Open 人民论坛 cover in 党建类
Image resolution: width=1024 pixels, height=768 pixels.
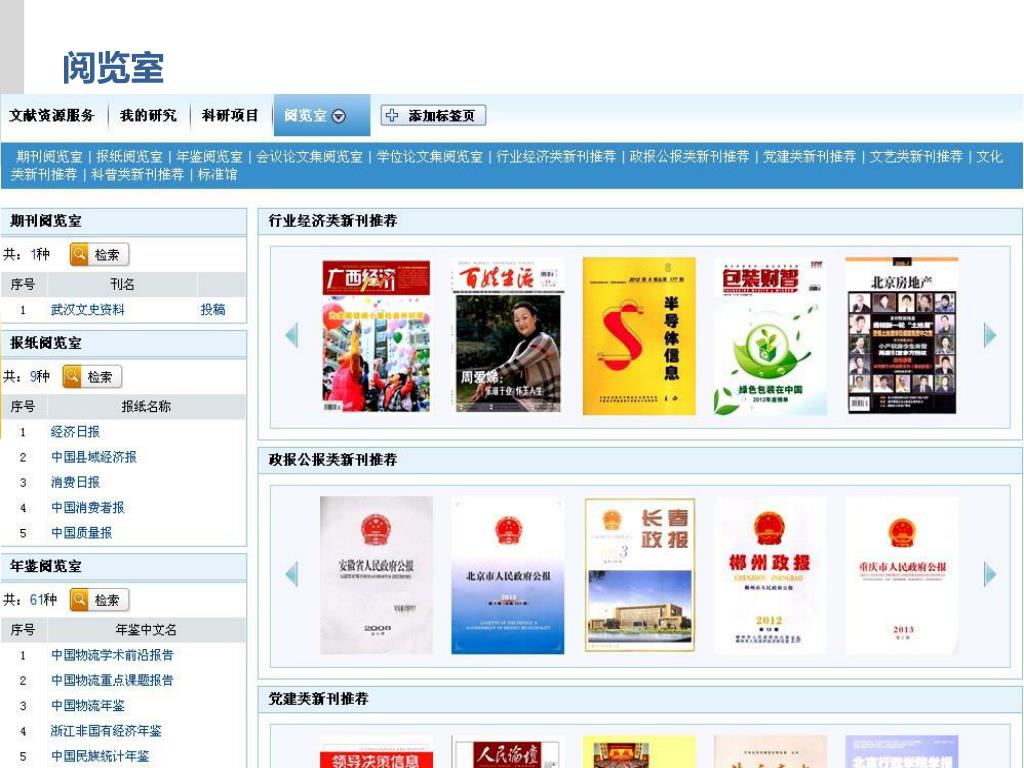click(x=508, y=752)
